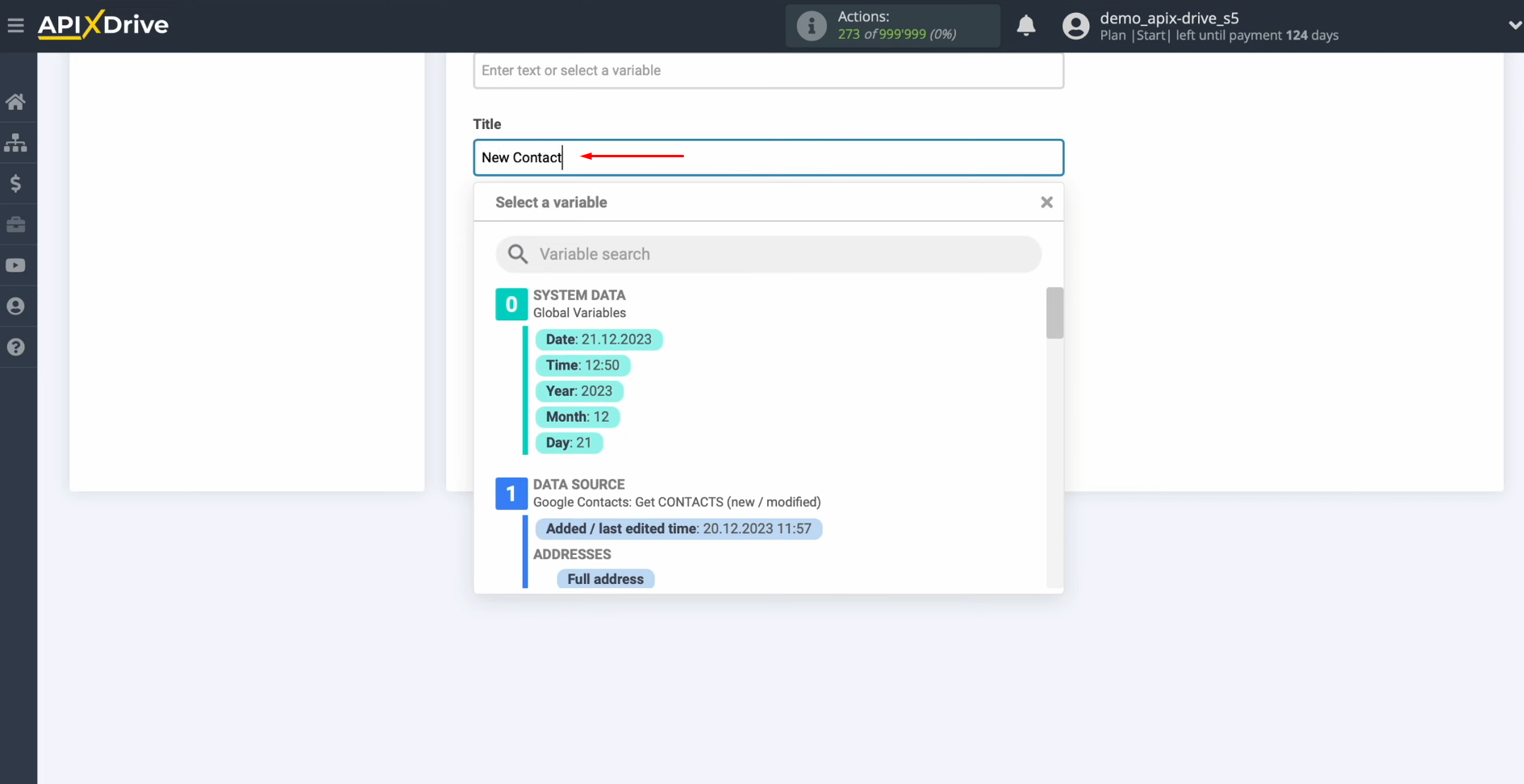Image resolution: width=1524 pixels, height=784 pixels.
Task: Open the Home dashboard icon
Action: click(x=17, y=101)
